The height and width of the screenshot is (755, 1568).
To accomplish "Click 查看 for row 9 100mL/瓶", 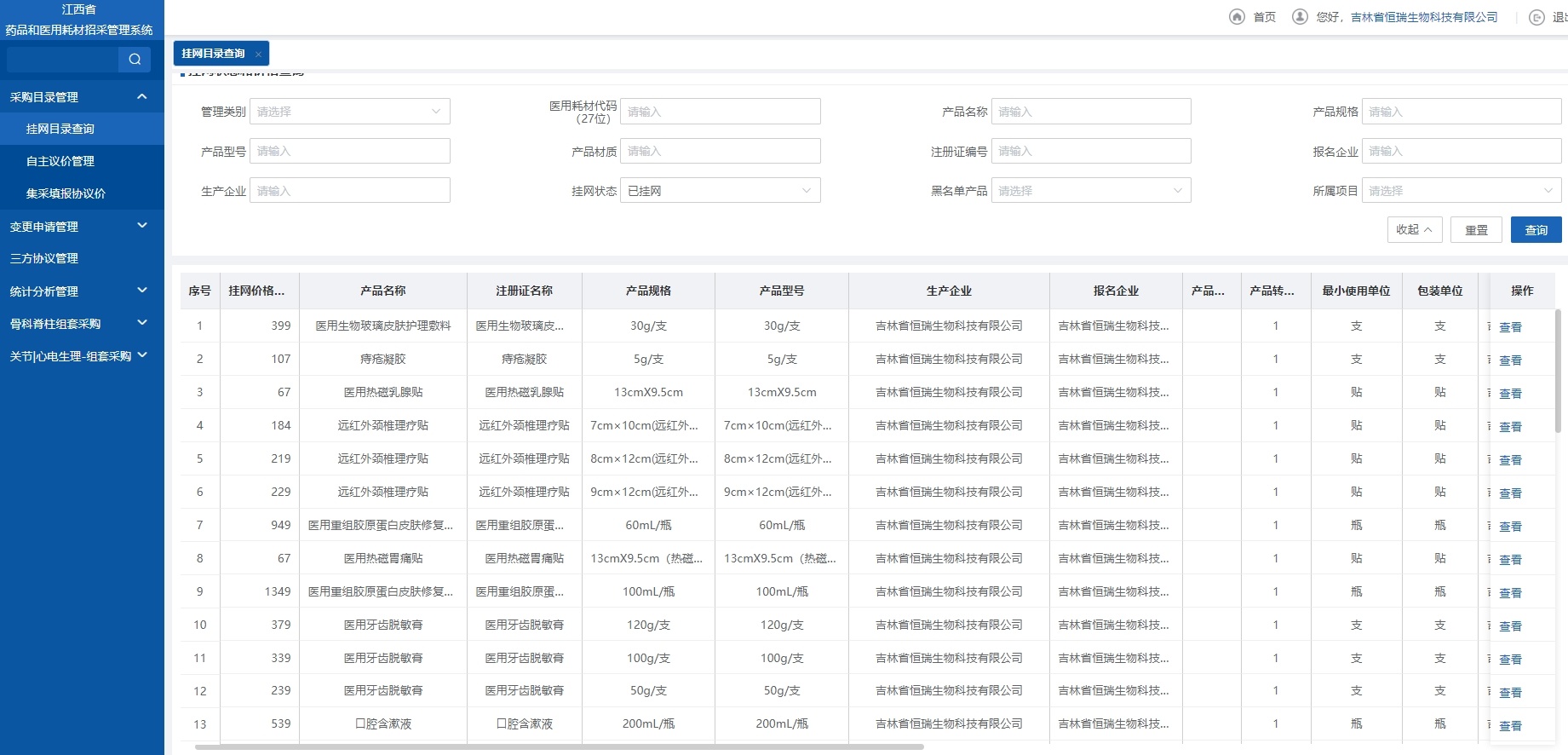I will tap(1510, 593).
